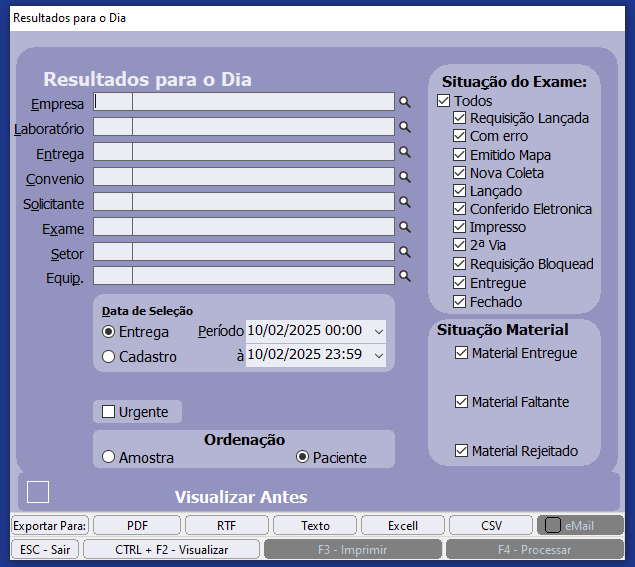Image resolution: width=635 pixels, height=567 pixels.
Task: Click the CSV export button
Action: coord(491,525)
